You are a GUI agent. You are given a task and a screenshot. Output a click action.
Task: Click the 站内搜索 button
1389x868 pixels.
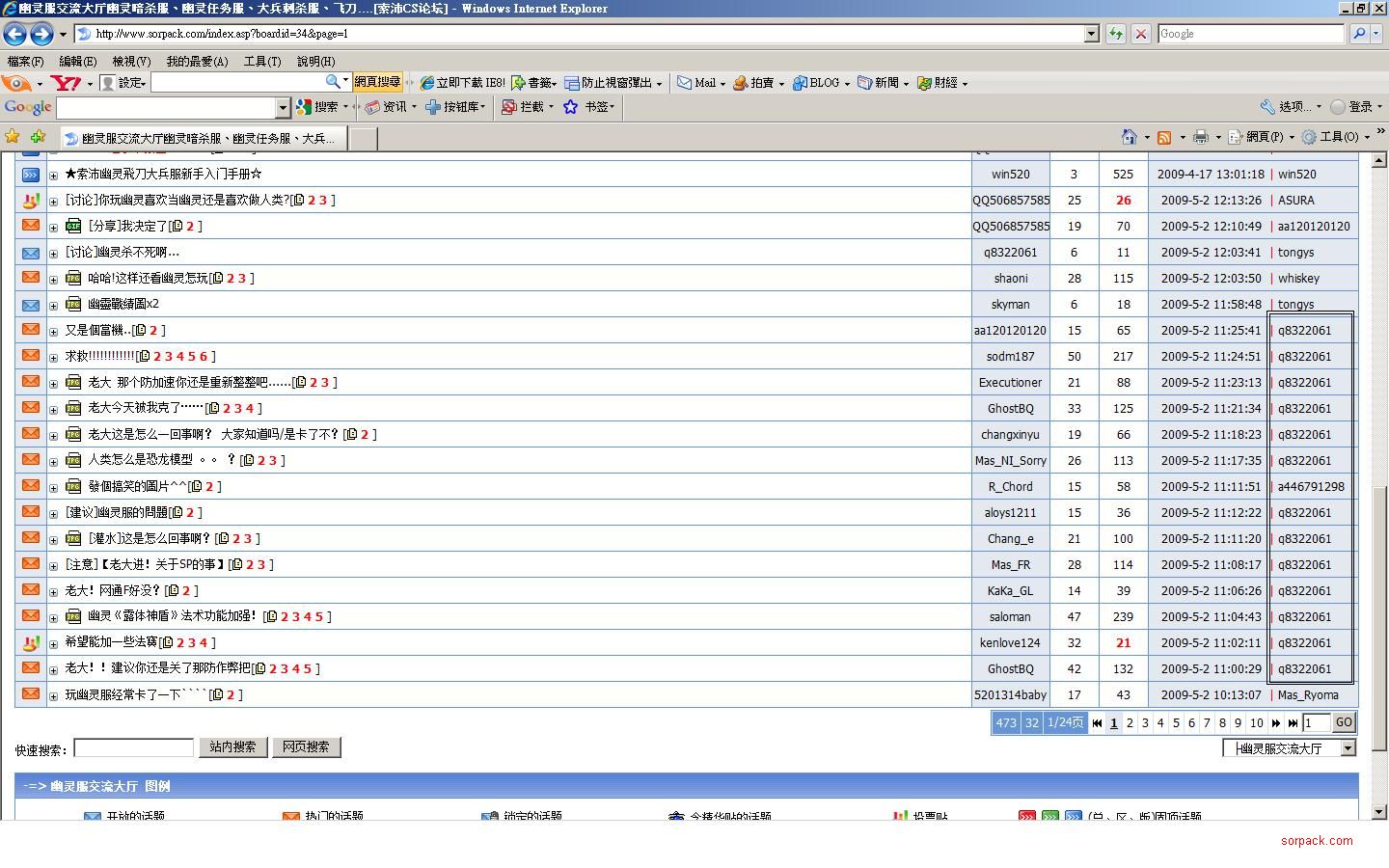[232, 747]
